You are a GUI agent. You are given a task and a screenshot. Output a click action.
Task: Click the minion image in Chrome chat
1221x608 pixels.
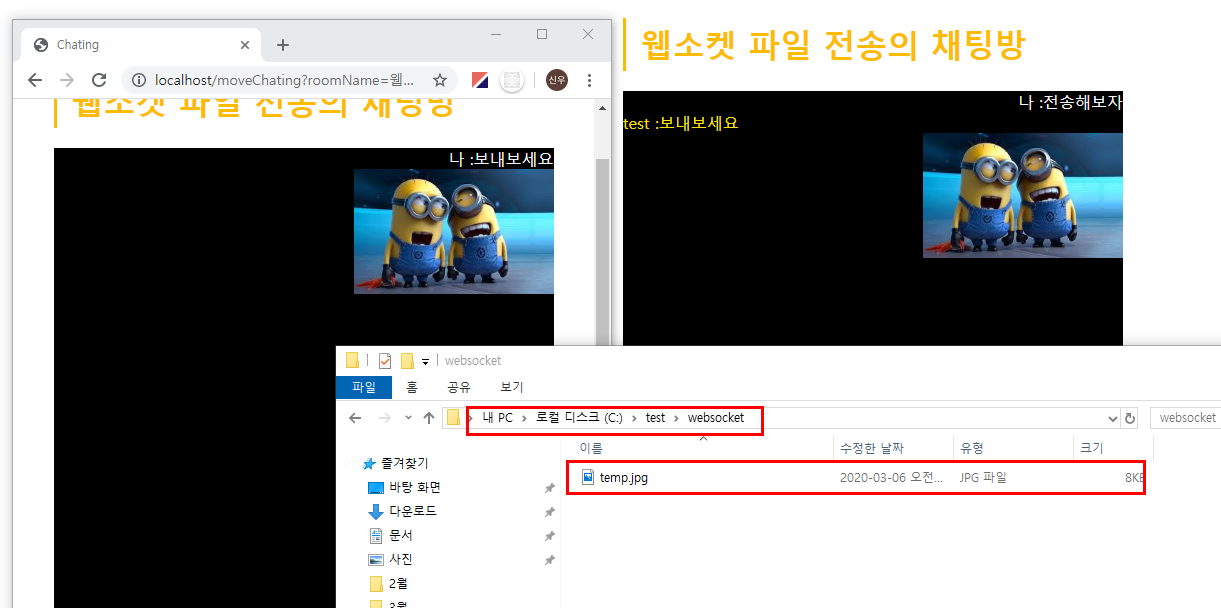point(454,231)
